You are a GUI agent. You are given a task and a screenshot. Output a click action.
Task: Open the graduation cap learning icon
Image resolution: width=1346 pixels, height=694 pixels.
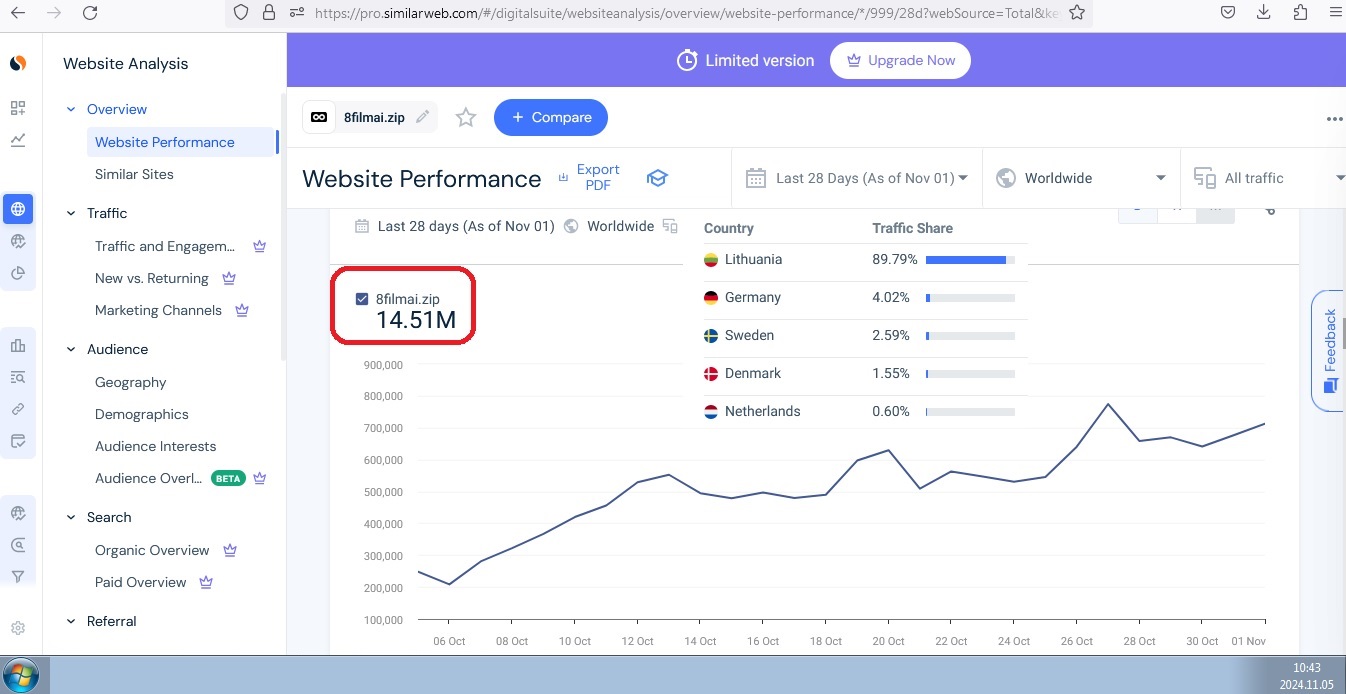[x=656, y=178]
